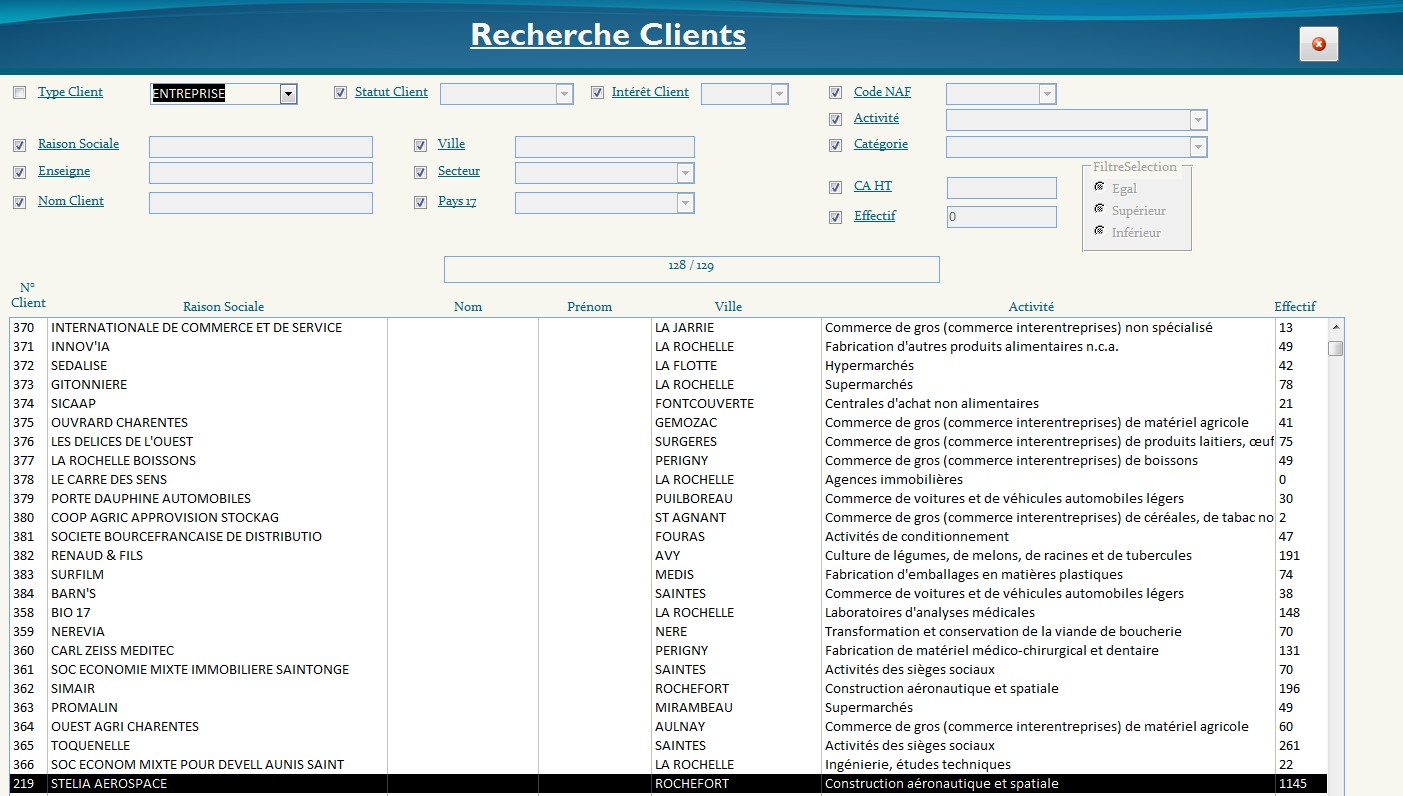
Task: Select the CARL ZEISS MEDITEC row
Action: pyautogui.click(x=668, y=651)
